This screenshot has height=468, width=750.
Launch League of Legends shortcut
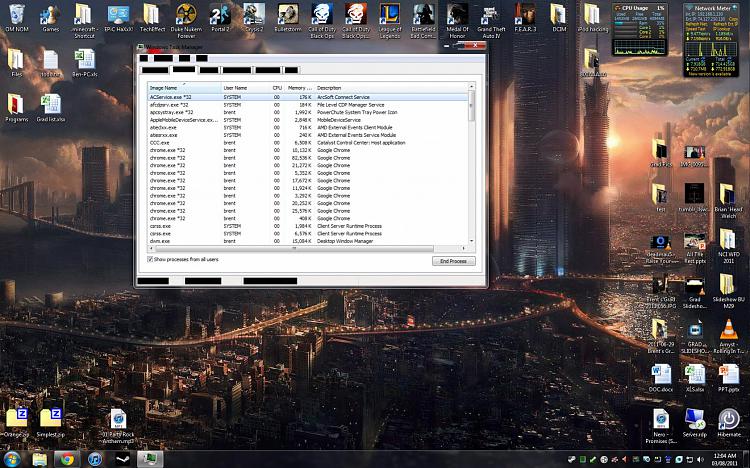[390, 21]
